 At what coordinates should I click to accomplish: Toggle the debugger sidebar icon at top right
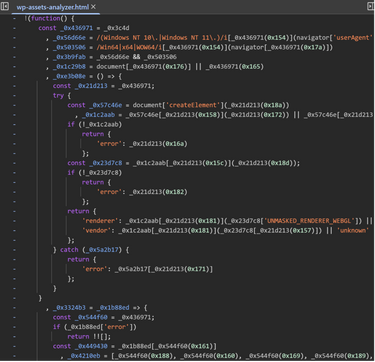[x=370, y=6]
